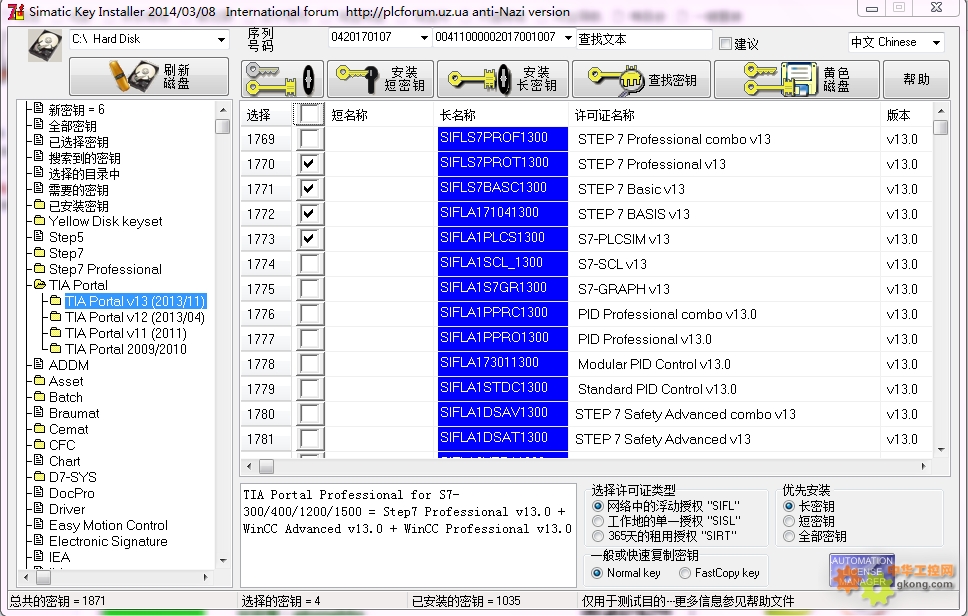
Task: Click the yellow disk button (黄色磁盘)
Action: coord(796,79)
